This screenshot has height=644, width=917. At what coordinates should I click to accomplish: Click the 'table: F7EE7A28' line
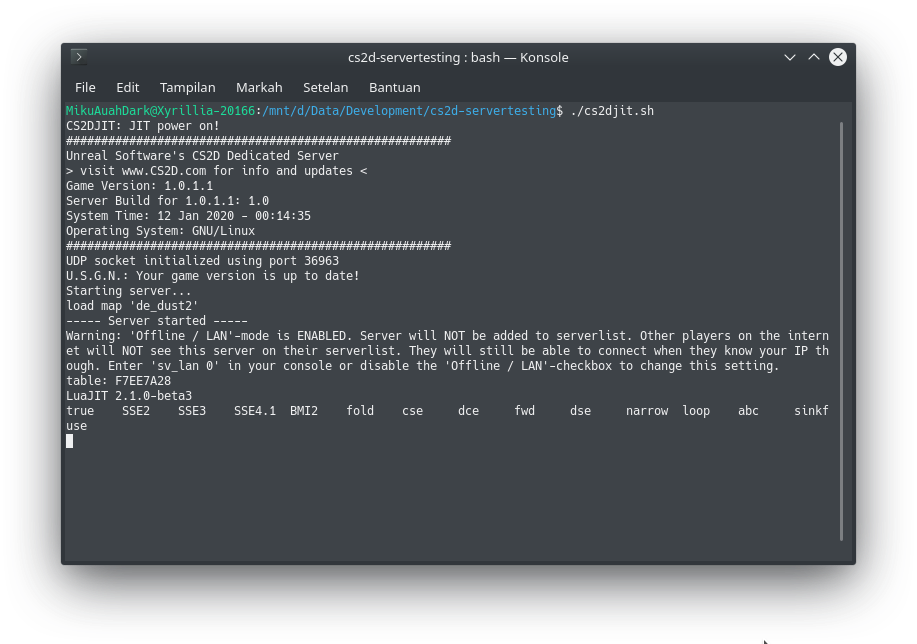point(118,381)
